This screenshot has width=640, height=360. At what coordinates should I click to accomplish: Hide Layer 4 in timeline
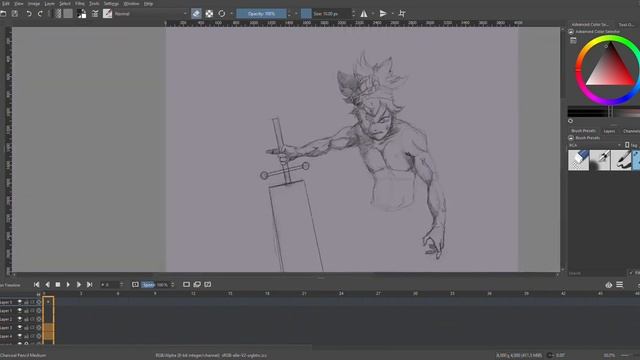19,336
